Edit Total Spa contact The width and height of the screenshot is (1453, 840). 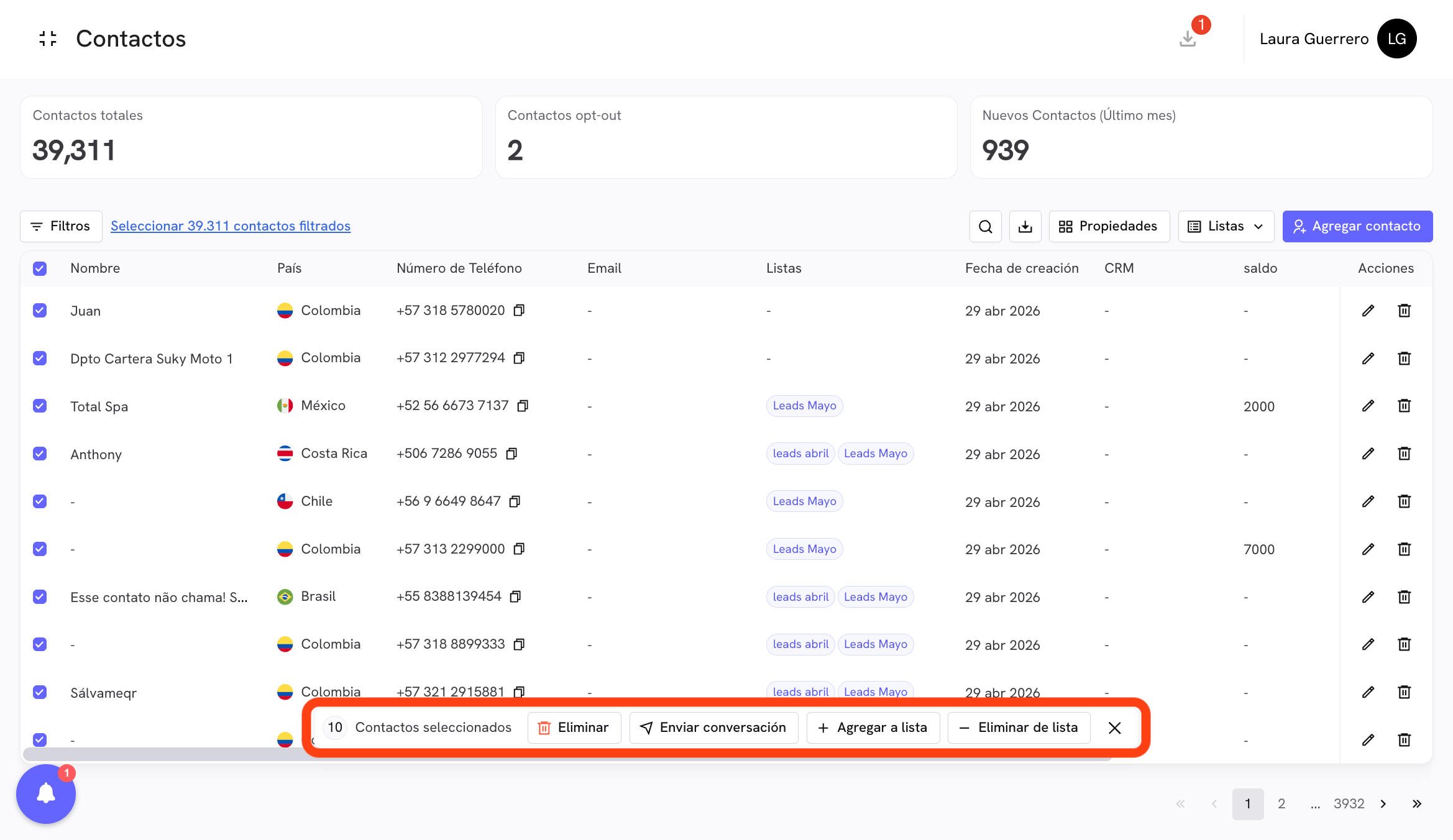tap(1368, 406)
